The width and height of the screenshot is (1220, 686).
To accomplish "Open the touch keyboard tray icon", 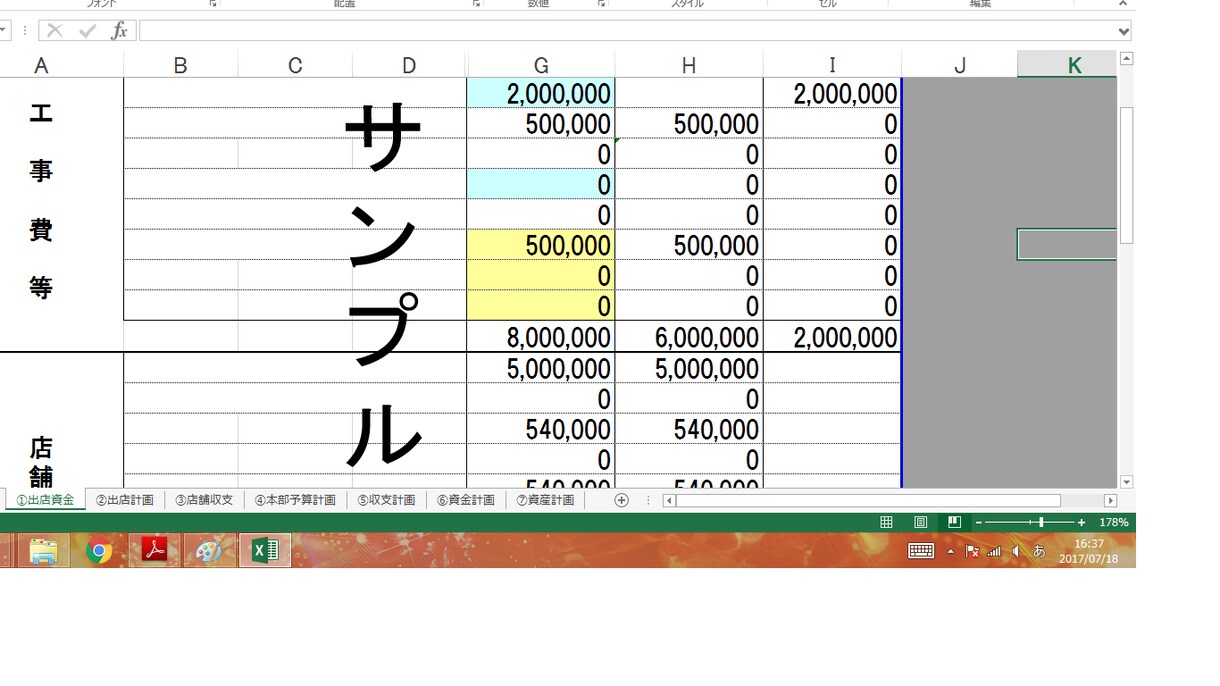I will click(x=921, y=550).
